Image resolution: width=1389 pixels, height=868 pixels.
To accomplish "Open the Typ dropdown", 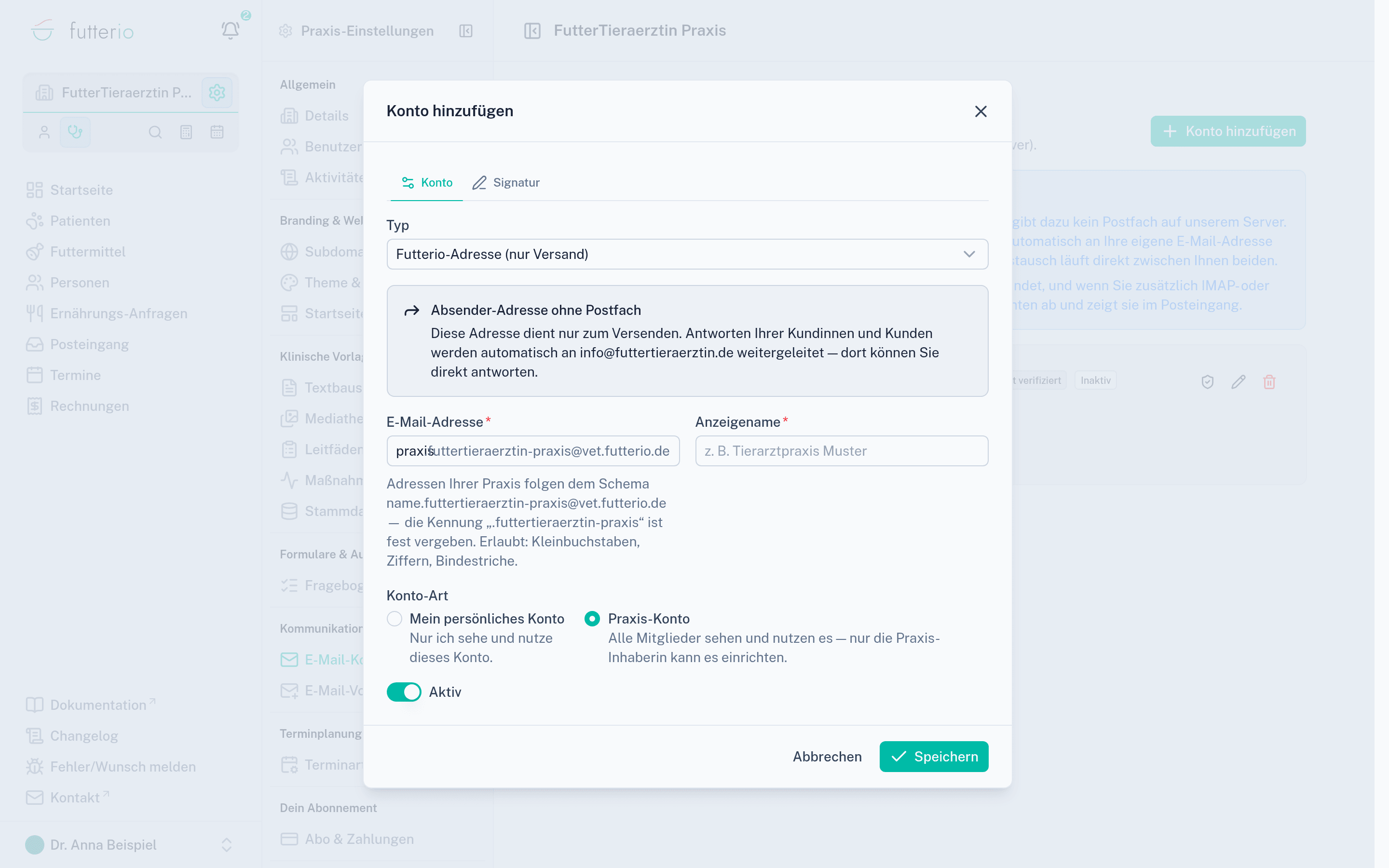I will (687, 254).
